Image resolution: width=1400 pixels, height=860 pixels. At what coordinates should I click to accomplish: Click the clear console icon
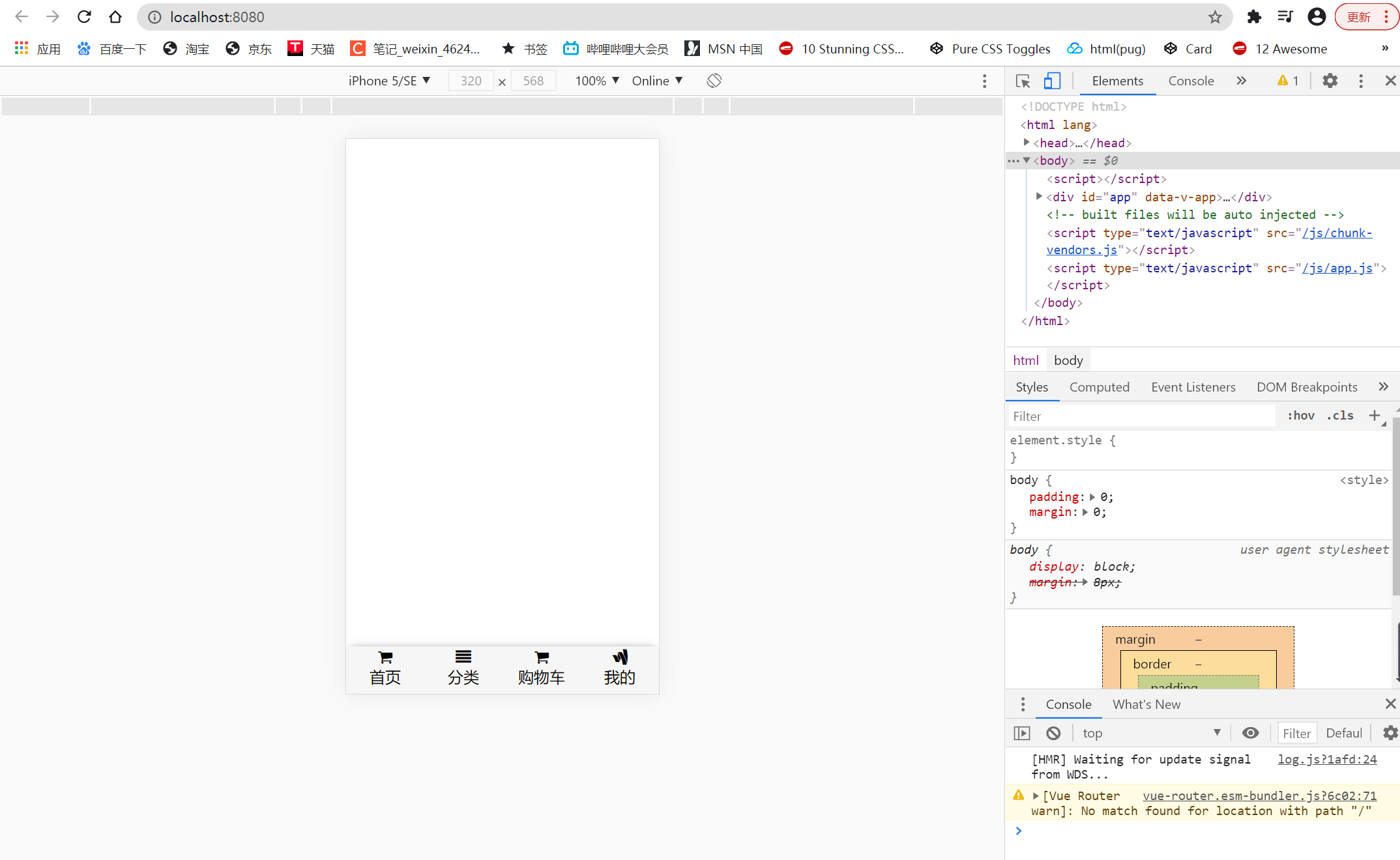tap(1053, 733)
